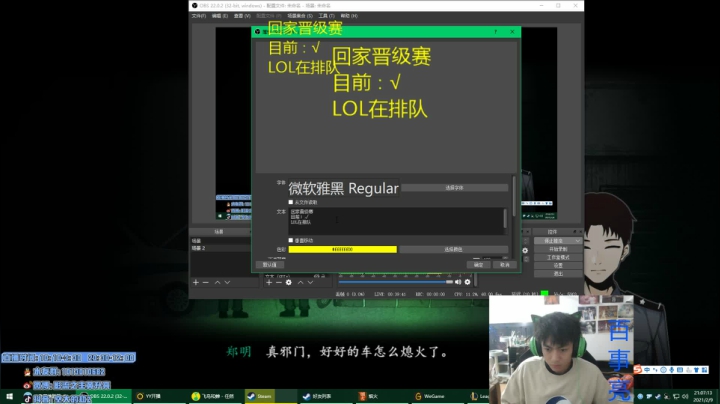Screen dimensions: 720x404
Task: Cancel the dialog with 取消
Action: click(x=505, y=265)
